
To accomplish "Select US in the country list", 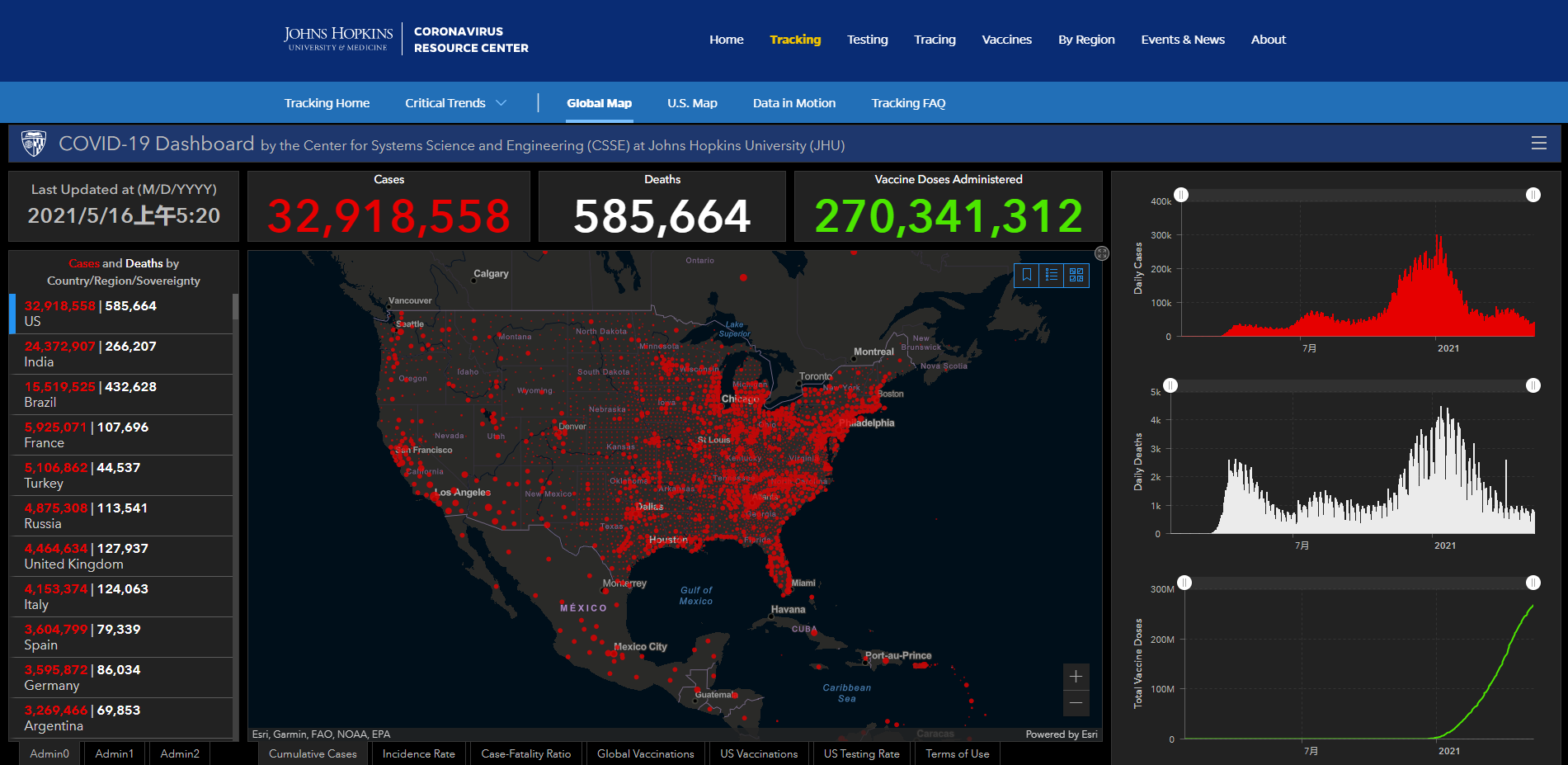I will click(x=121, y=314).
